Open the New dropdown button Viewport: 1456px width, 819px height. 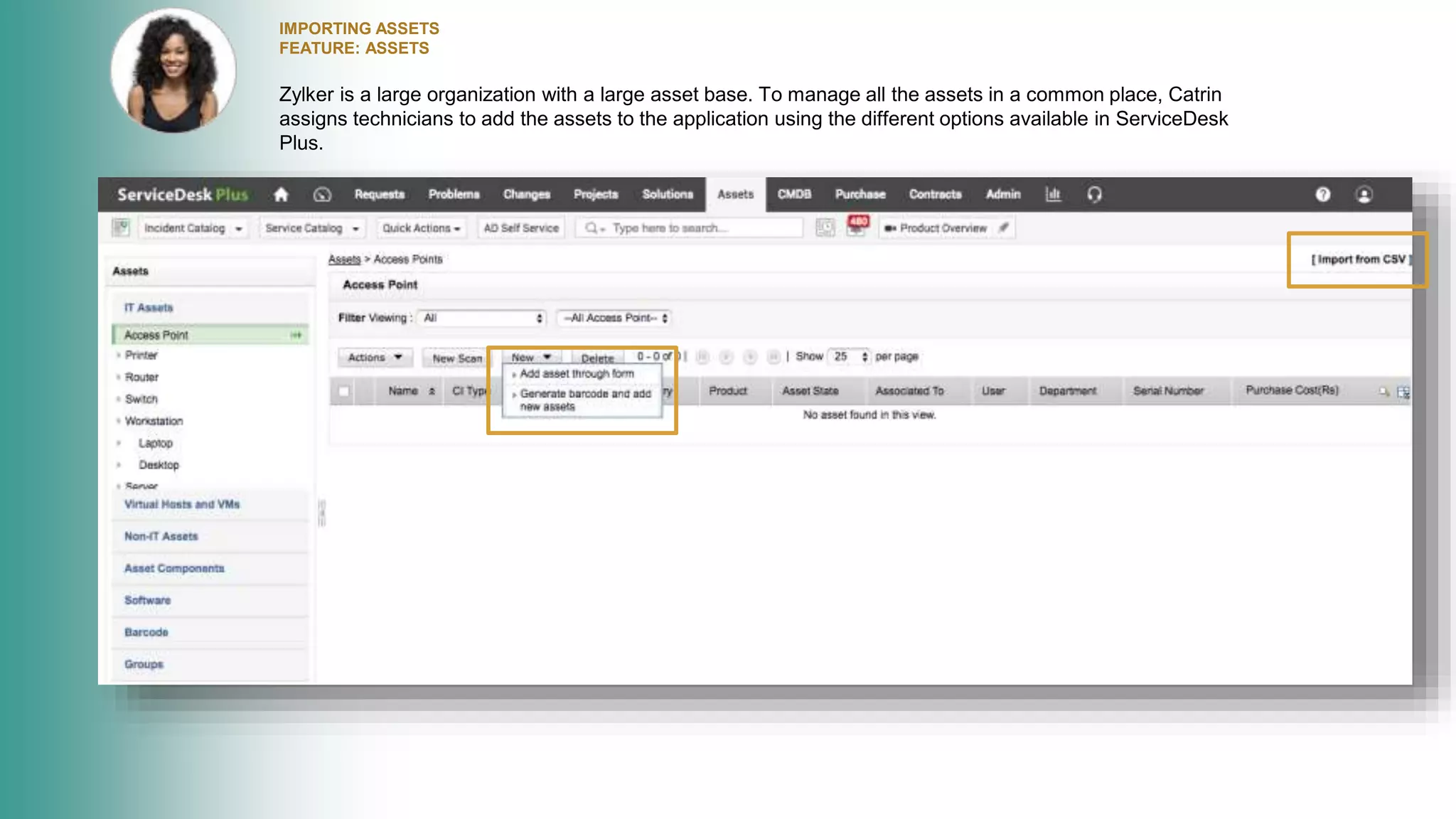click(x=531, y=357)
